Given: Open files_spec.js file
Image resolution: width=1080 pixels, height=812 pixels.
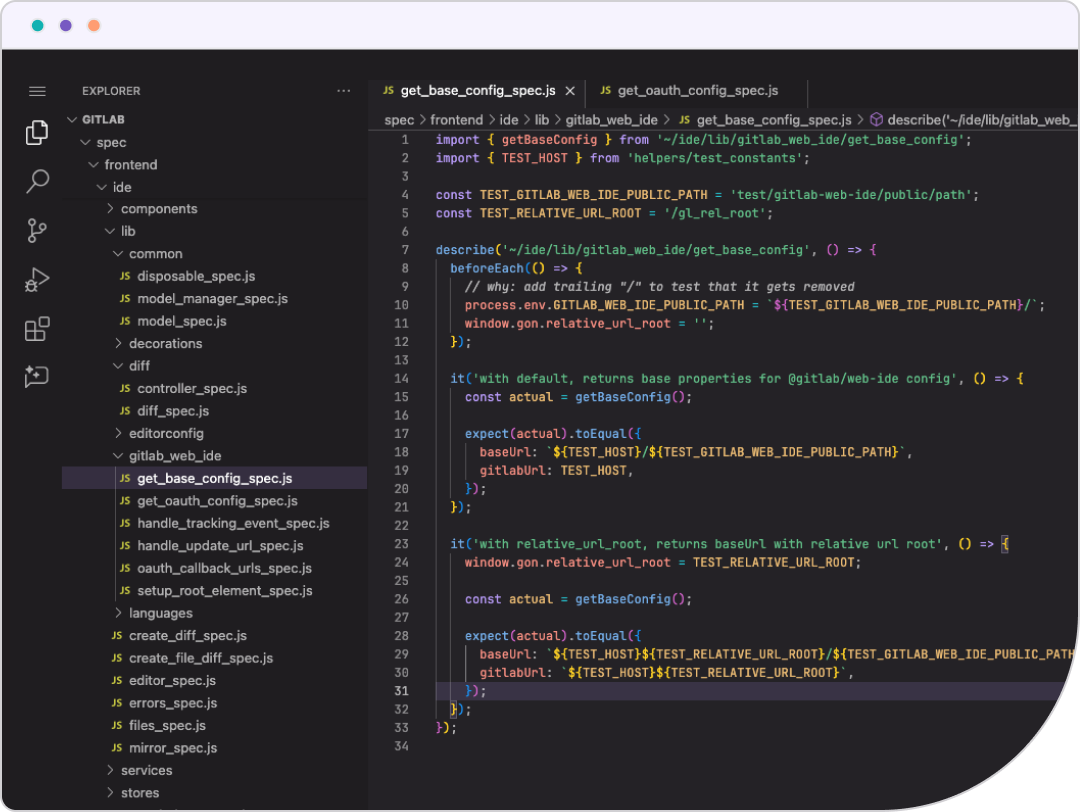Looking at the screenshot, I should click(x=167, y=725).
